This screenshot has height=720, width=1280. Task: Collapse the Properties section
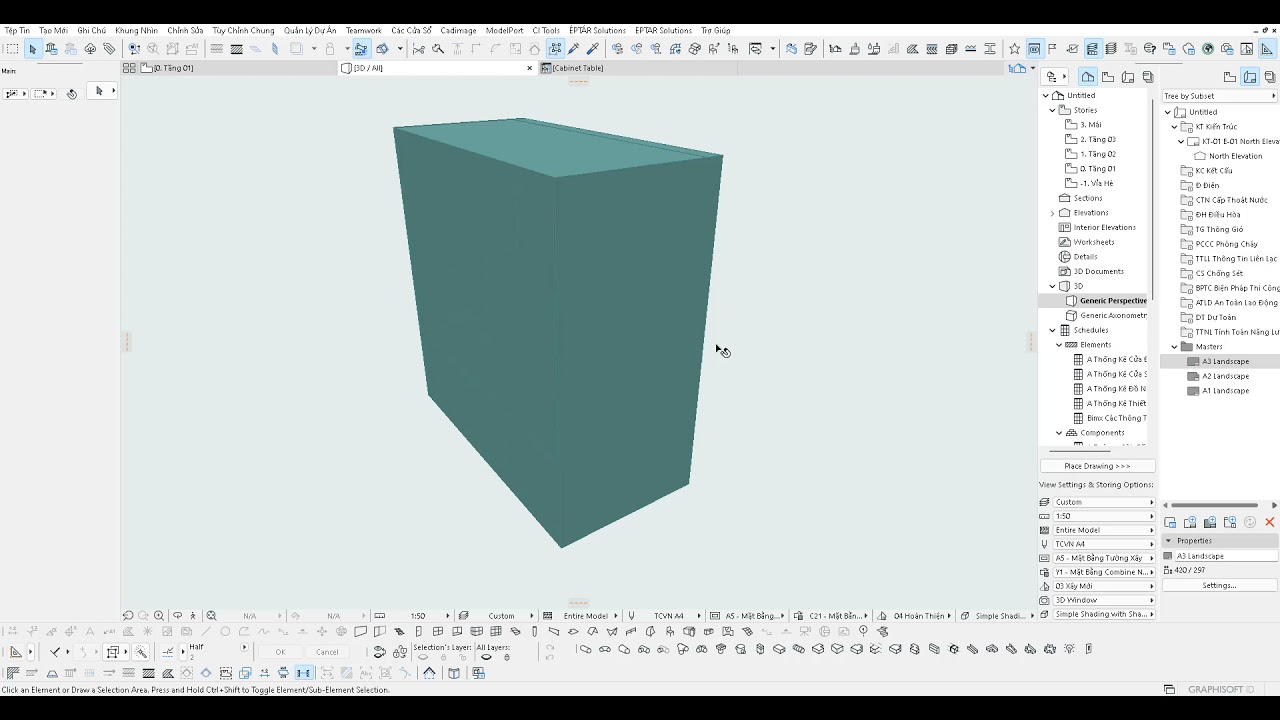tap(1168, 541)
